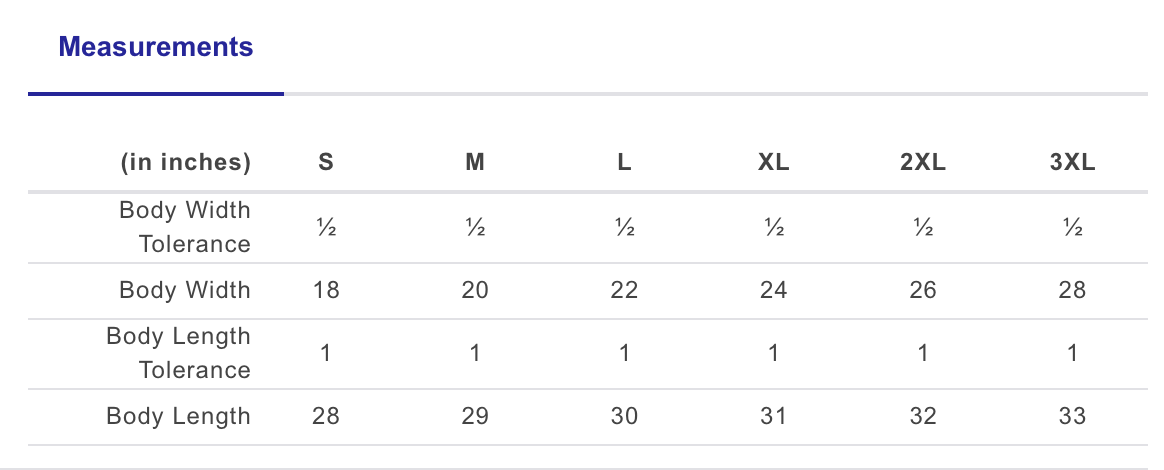Click the (in inches) header label
The width and height of the screenshot is (1164, 470).
click(186, 163)
